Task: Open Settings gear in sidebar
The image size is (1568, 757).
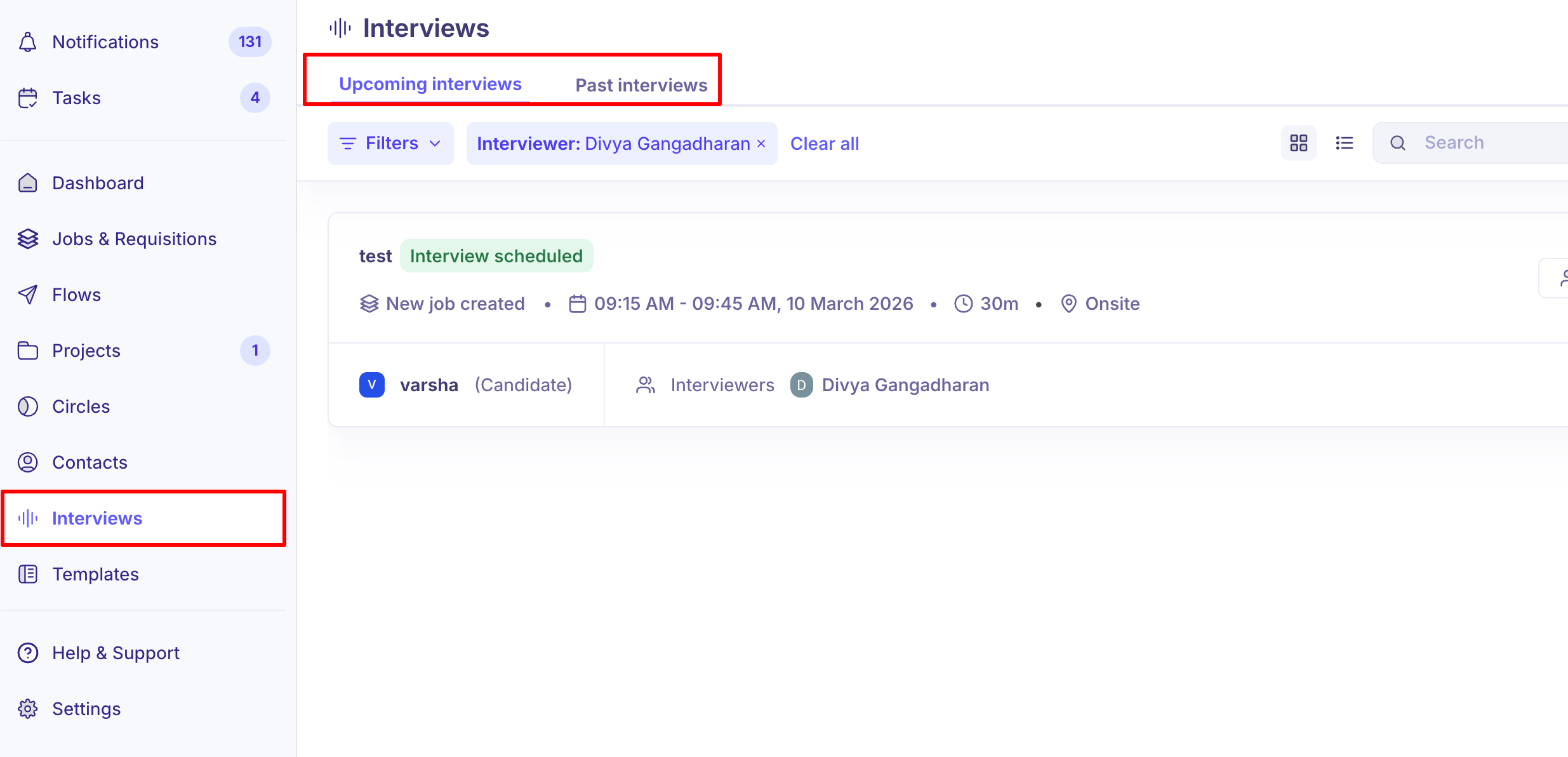Action: pos(28,709)
